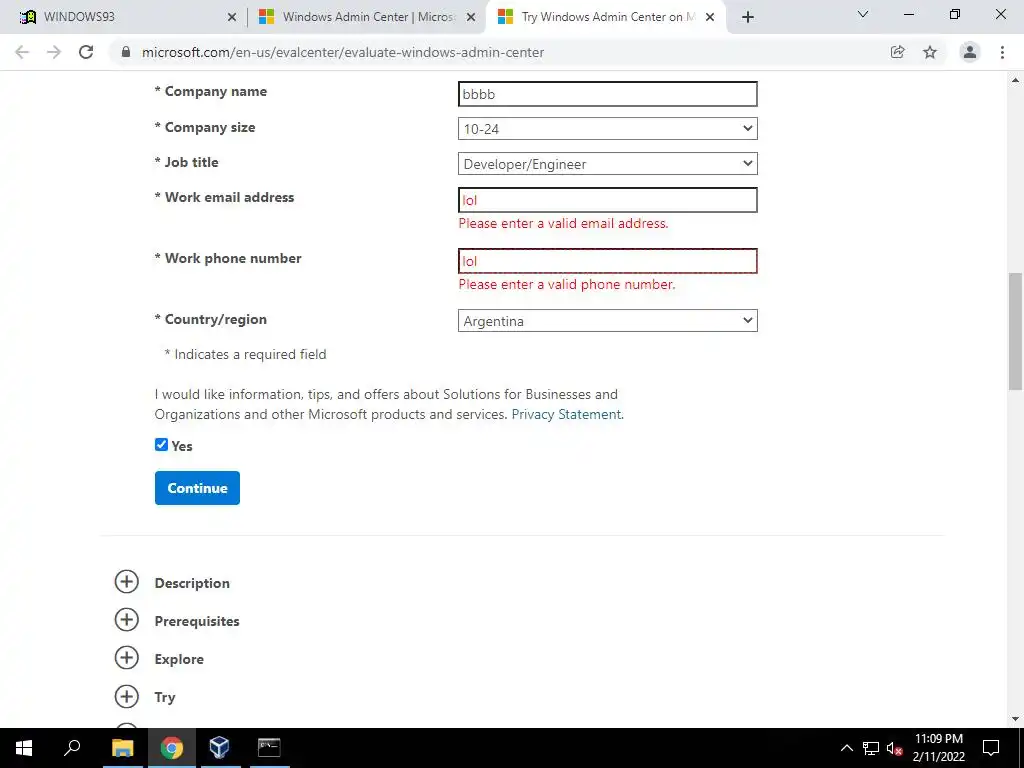Show hidden system tray icons
The height and width of the screenshot is (768, 1024).
tap(846, 748)
